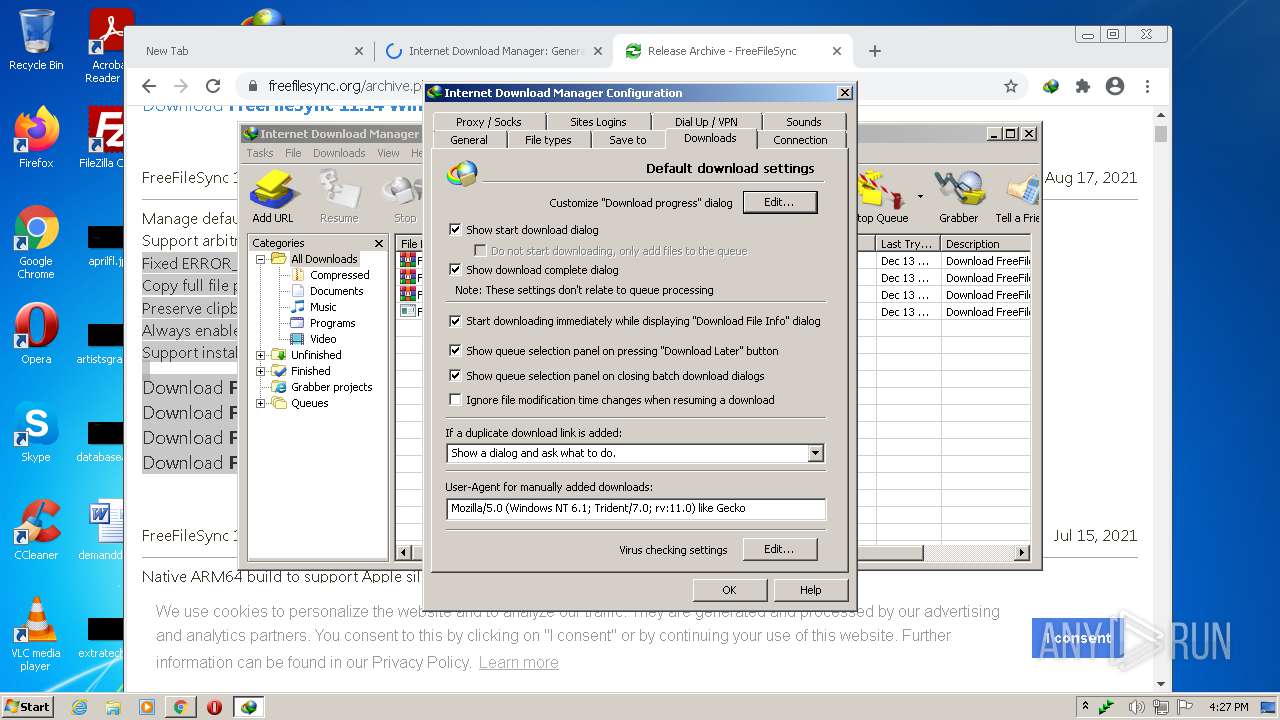This screenshot has width=1280, height=720.
Task: Expand the Unfinished tree node
Action: [261, 355]
